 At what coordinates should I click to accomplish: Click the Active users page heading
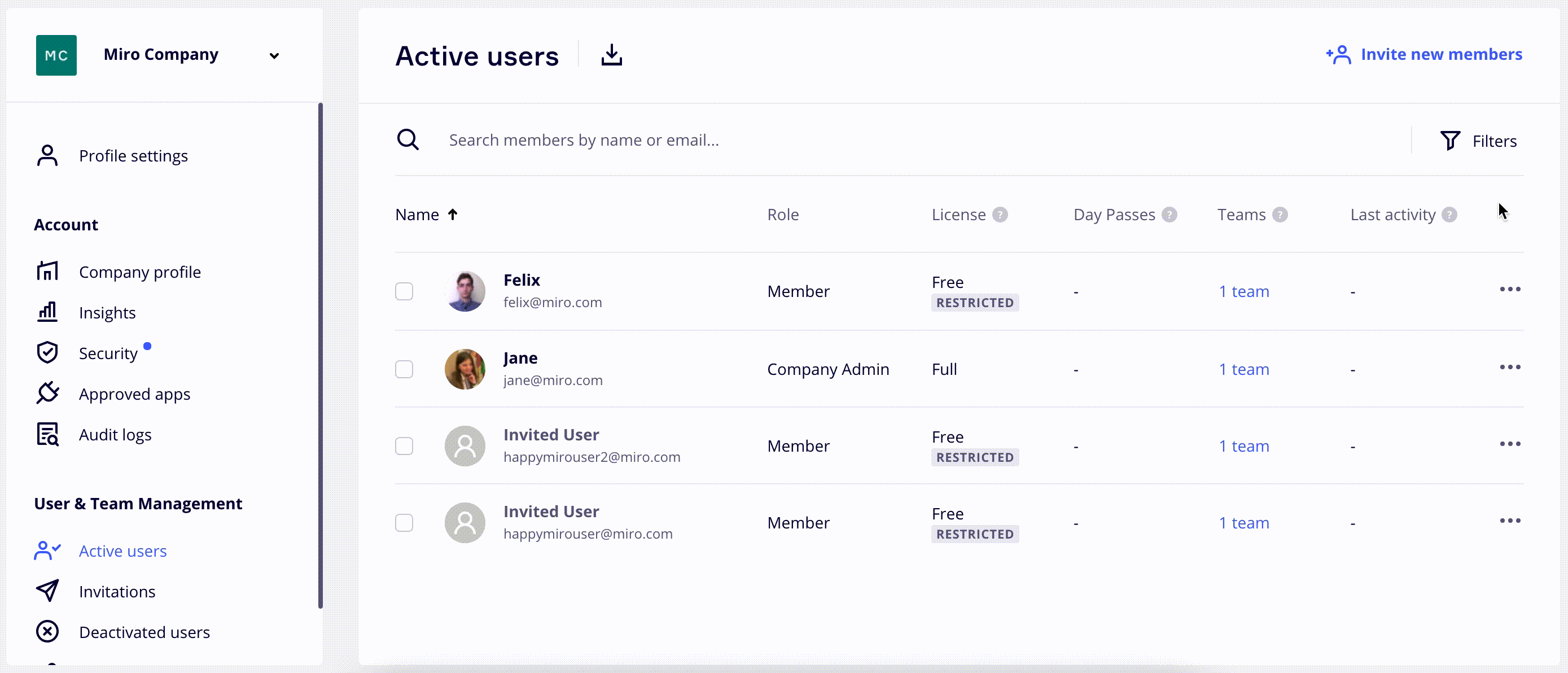476,55
